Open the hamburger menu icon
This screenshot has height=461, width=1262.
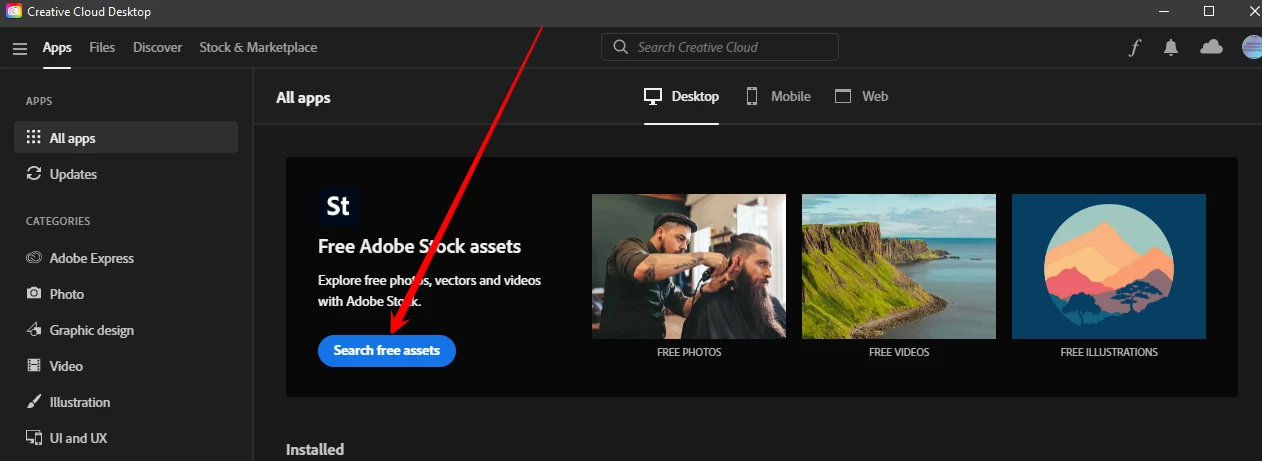20,48
